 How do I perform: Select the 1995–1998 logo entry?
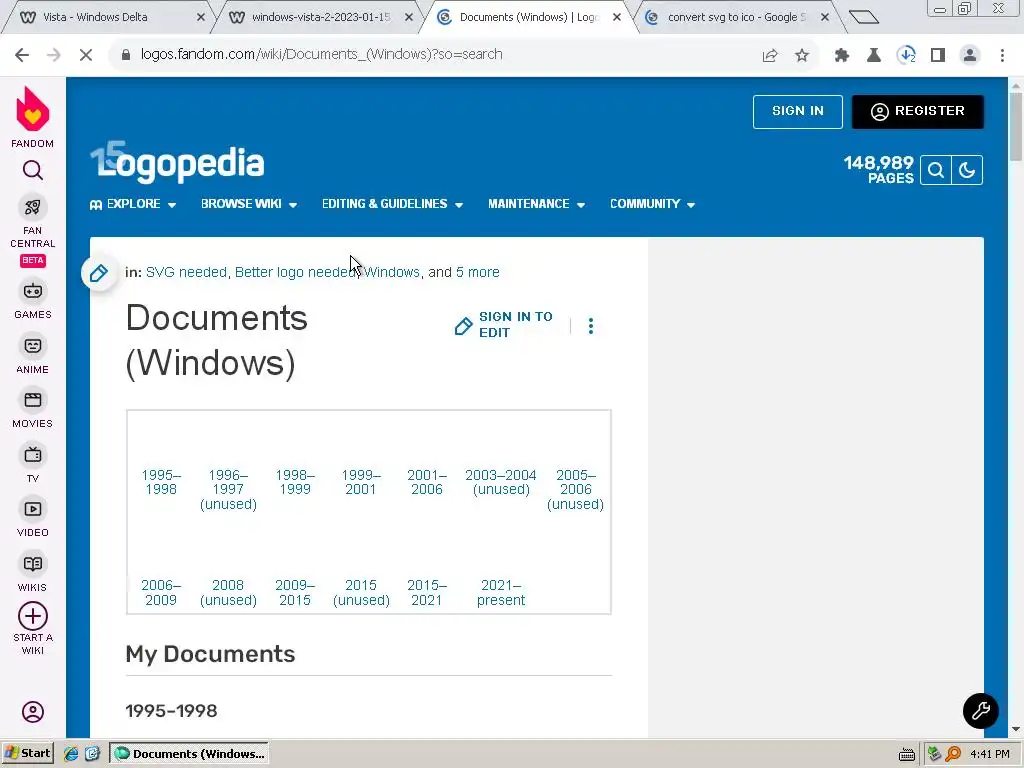tap(161, 482)
